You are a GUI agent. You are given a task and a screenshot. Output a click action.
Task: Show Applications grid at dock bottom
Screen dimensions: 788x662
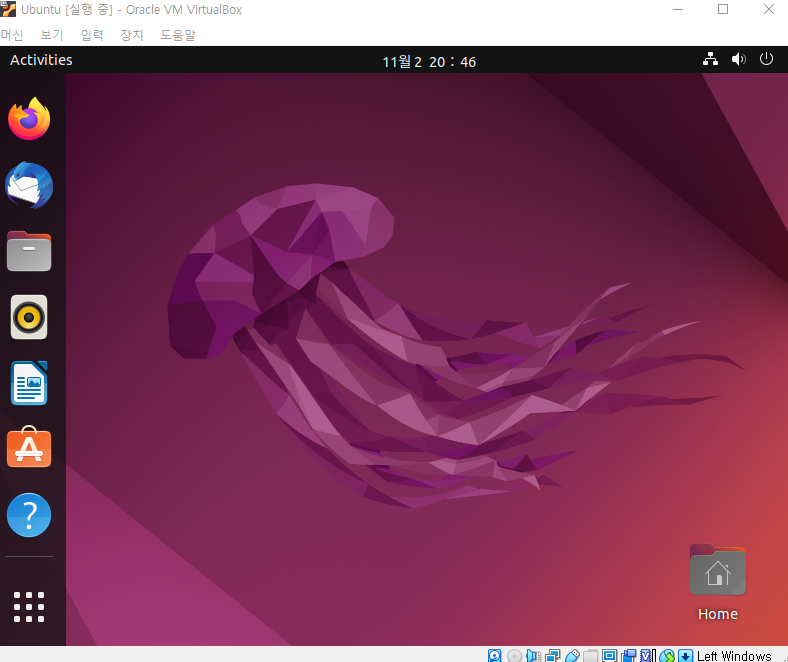pos(29,607)
